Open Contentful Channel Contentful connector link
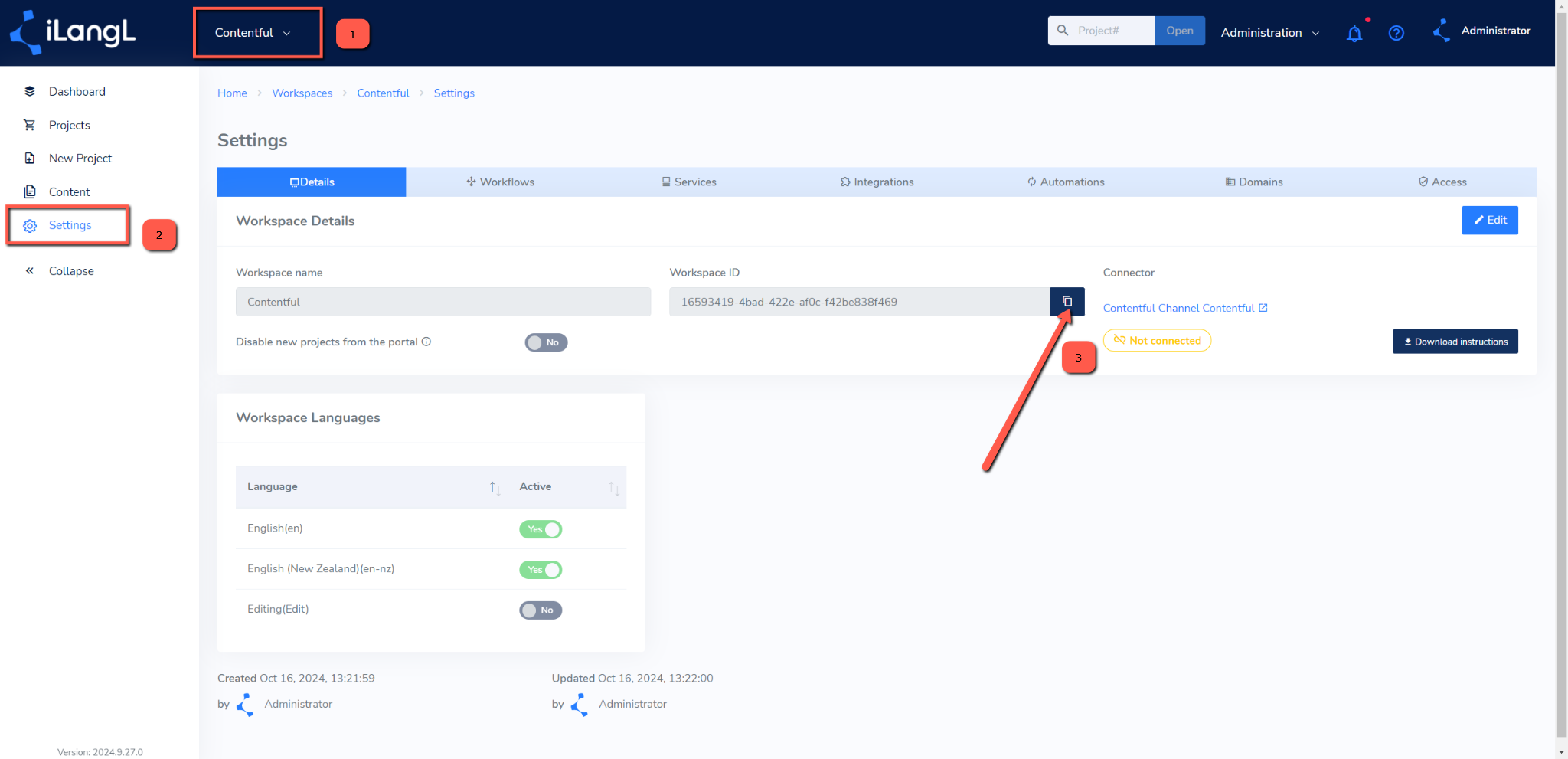The image size is (1568, 759). [1185, 308]
